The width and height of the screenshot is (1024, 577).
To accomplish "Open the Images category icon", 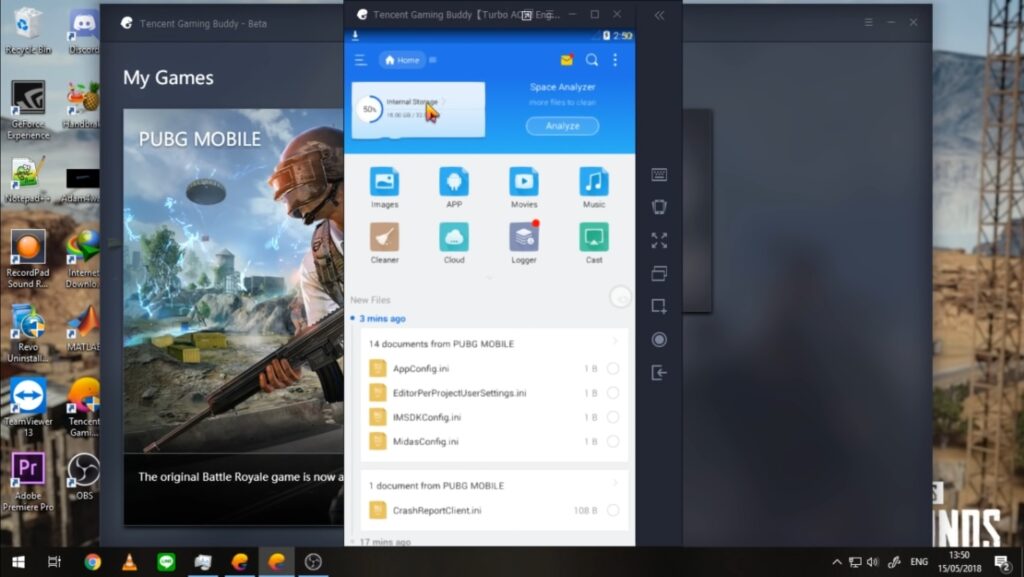I will click(384, 182).
